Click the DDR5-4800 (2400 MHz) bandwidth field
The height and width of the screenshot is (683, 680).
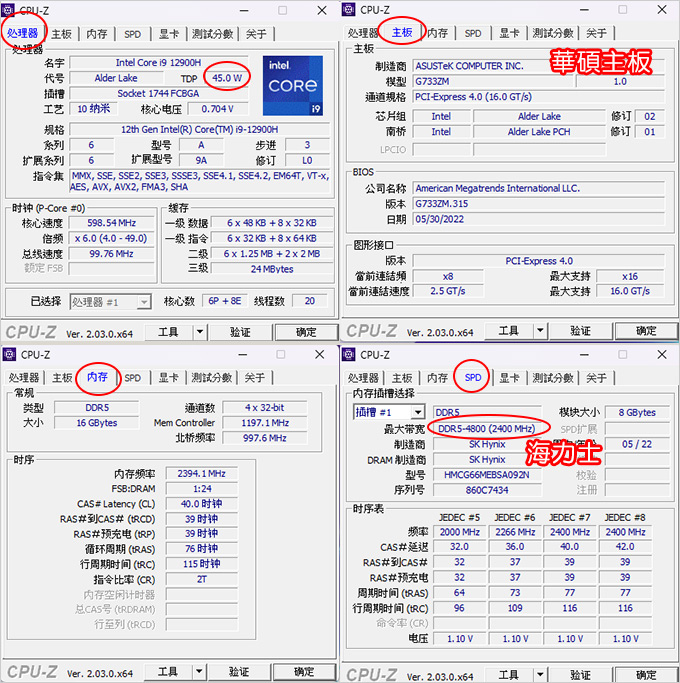click(x=487, y=429)
